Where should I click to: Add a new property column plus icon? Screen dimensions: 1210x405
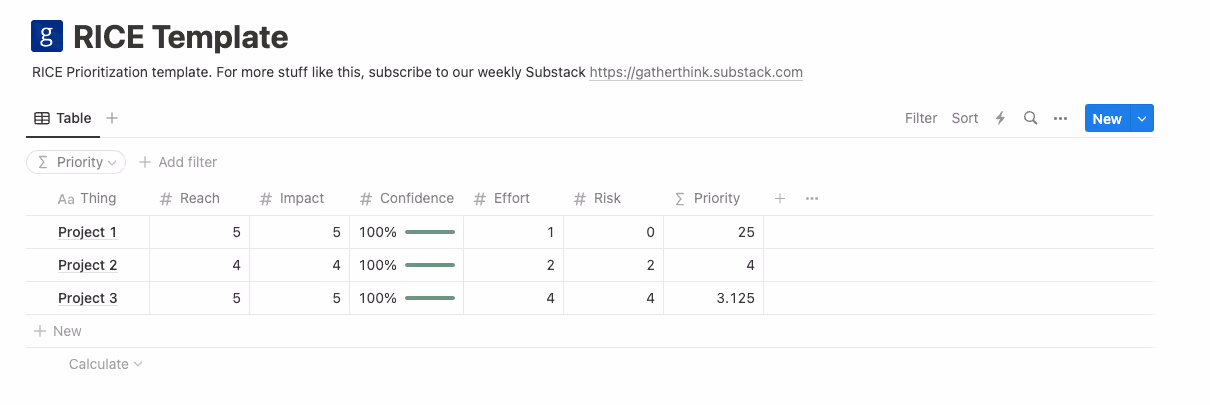tap(780, 198)
